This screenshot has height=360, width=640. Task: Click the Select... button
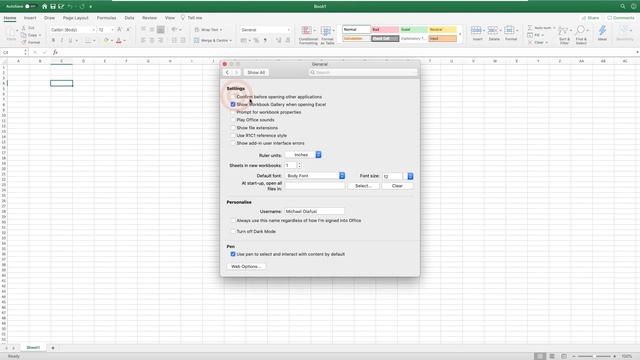click(x=363, y=186)
